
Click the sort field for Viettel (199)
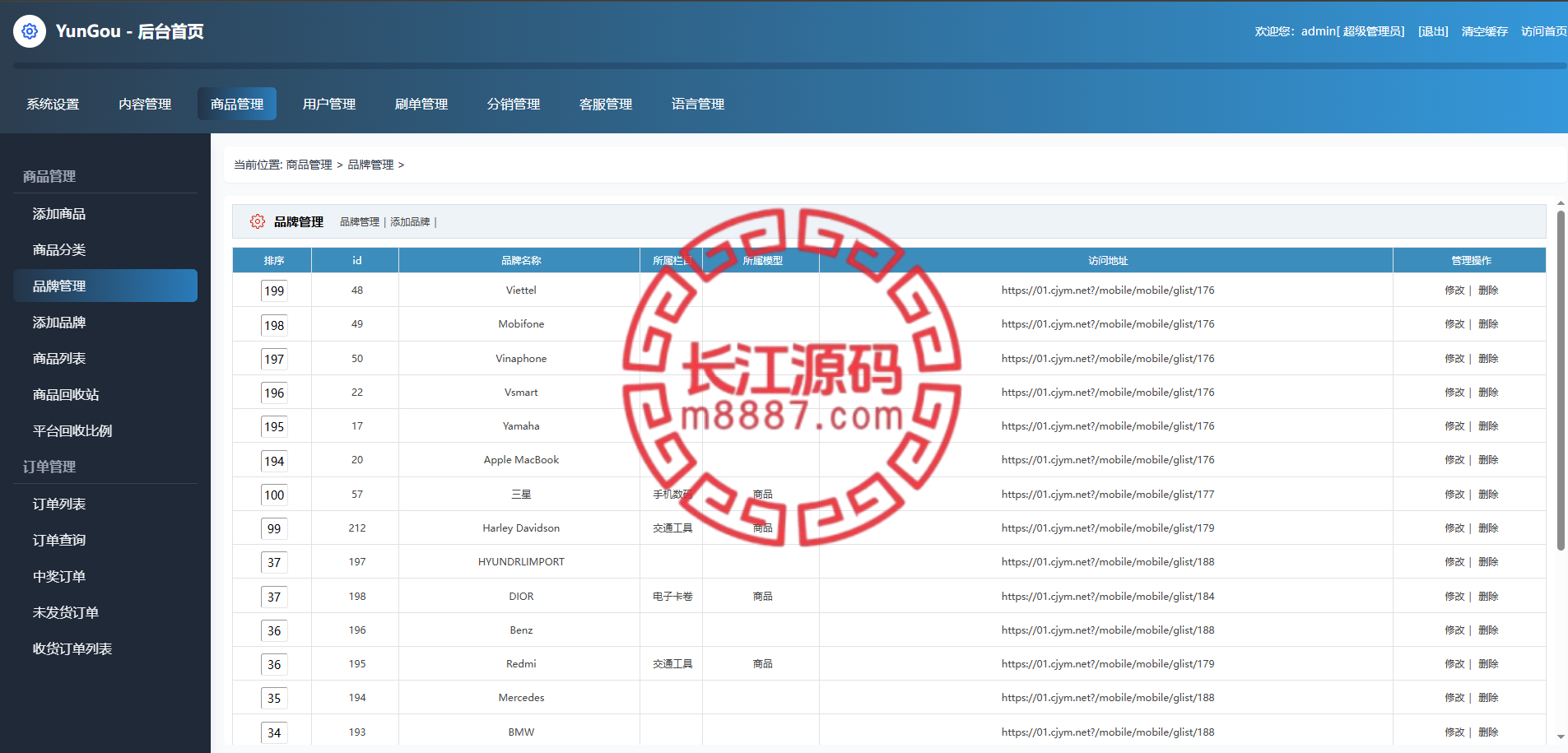(274, 291)
